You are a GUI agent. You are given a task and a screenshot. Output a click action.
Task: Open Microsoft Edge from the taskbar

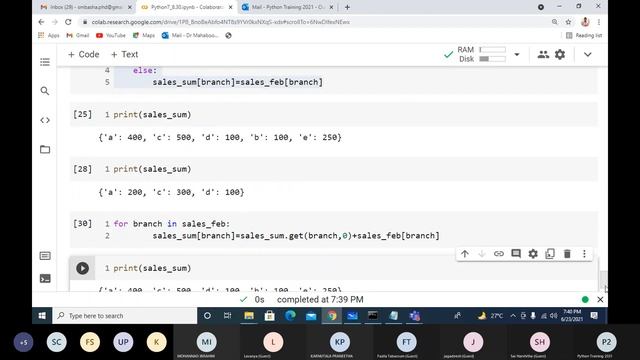[x=290, y=316]
